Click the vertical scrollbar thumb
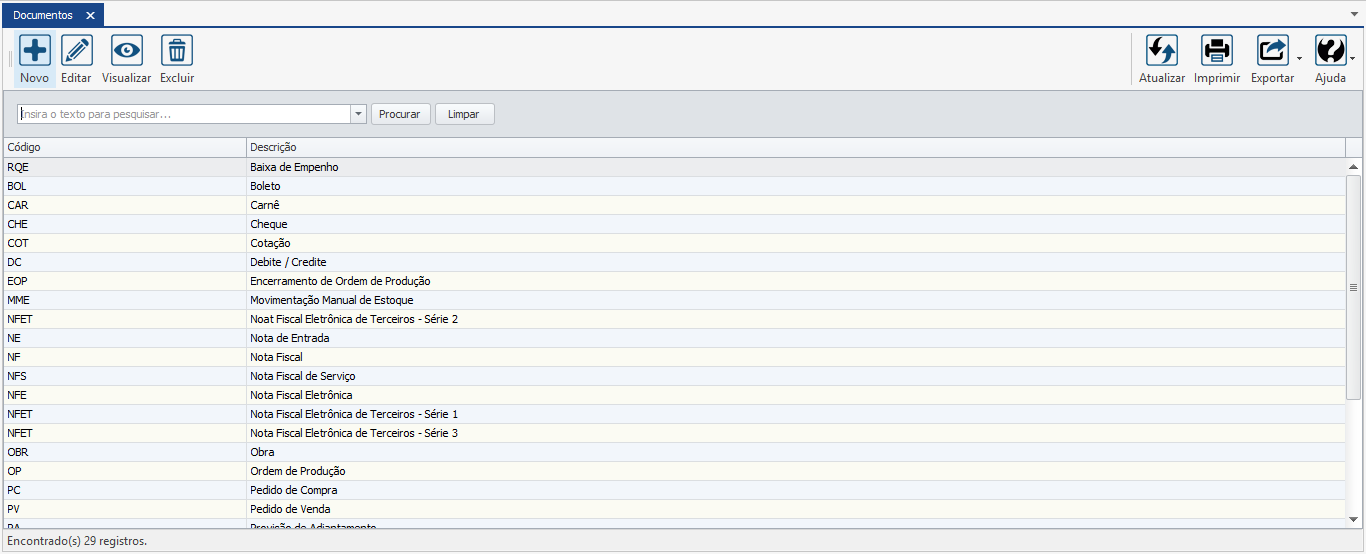This screenshot has width=1366, height=554. pos(1354,287)
